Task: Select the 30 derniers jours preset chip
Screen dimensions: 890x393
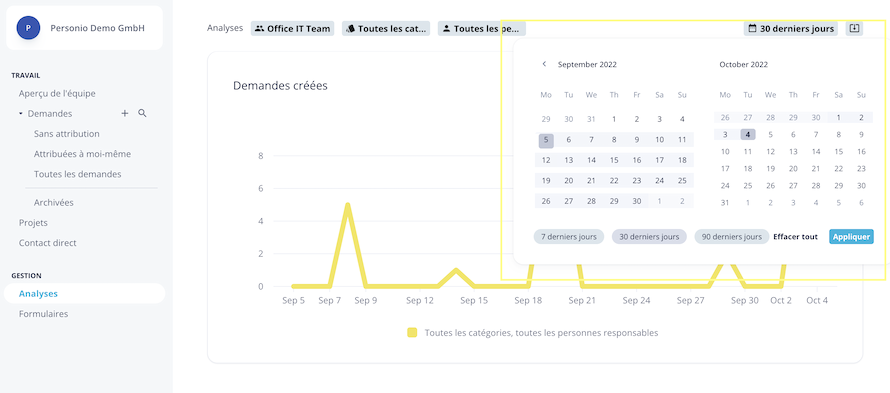Action: coord(649,237)
